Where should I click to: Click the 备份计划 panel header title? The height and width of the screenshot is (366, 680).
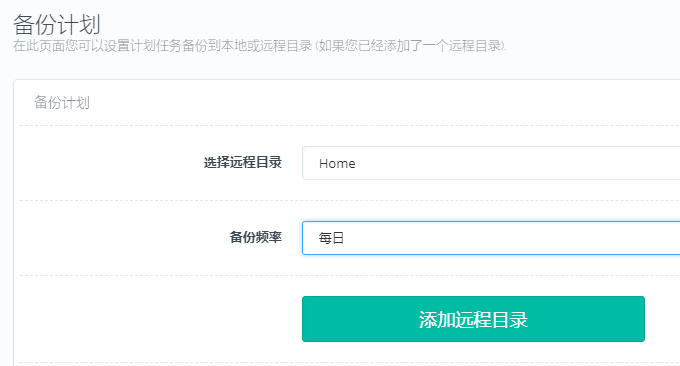pos(62,103)
